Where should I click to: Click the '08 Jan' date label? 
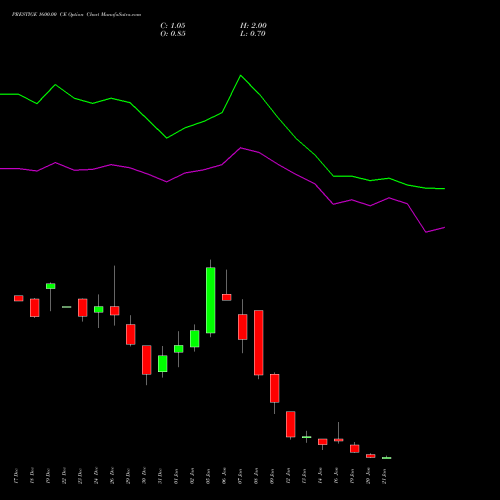pyautogui.click(x=256, y=476)
